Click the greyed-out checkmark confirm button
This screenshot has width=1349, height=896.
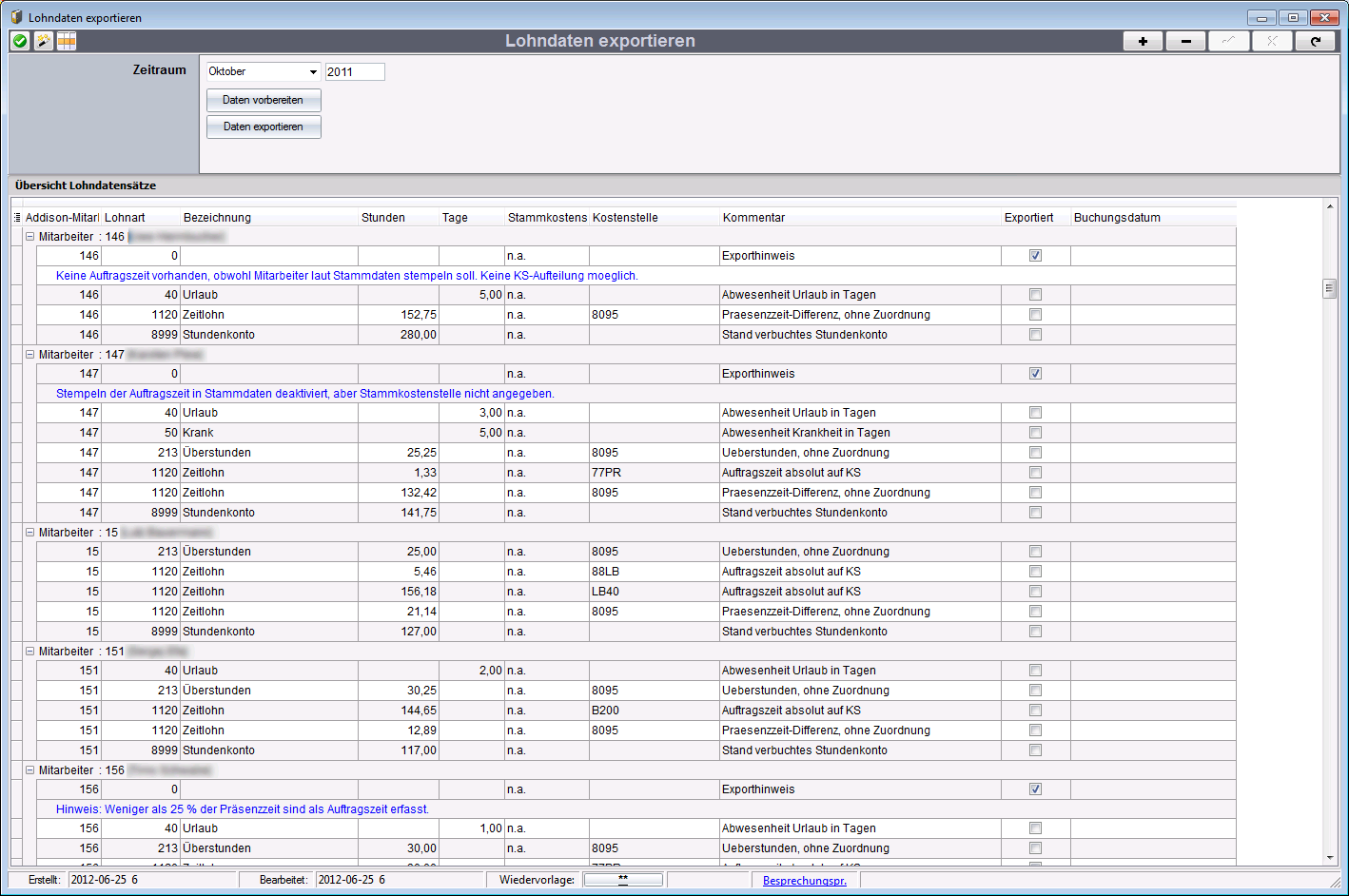pyautogui.click(x=1229, y=41)
